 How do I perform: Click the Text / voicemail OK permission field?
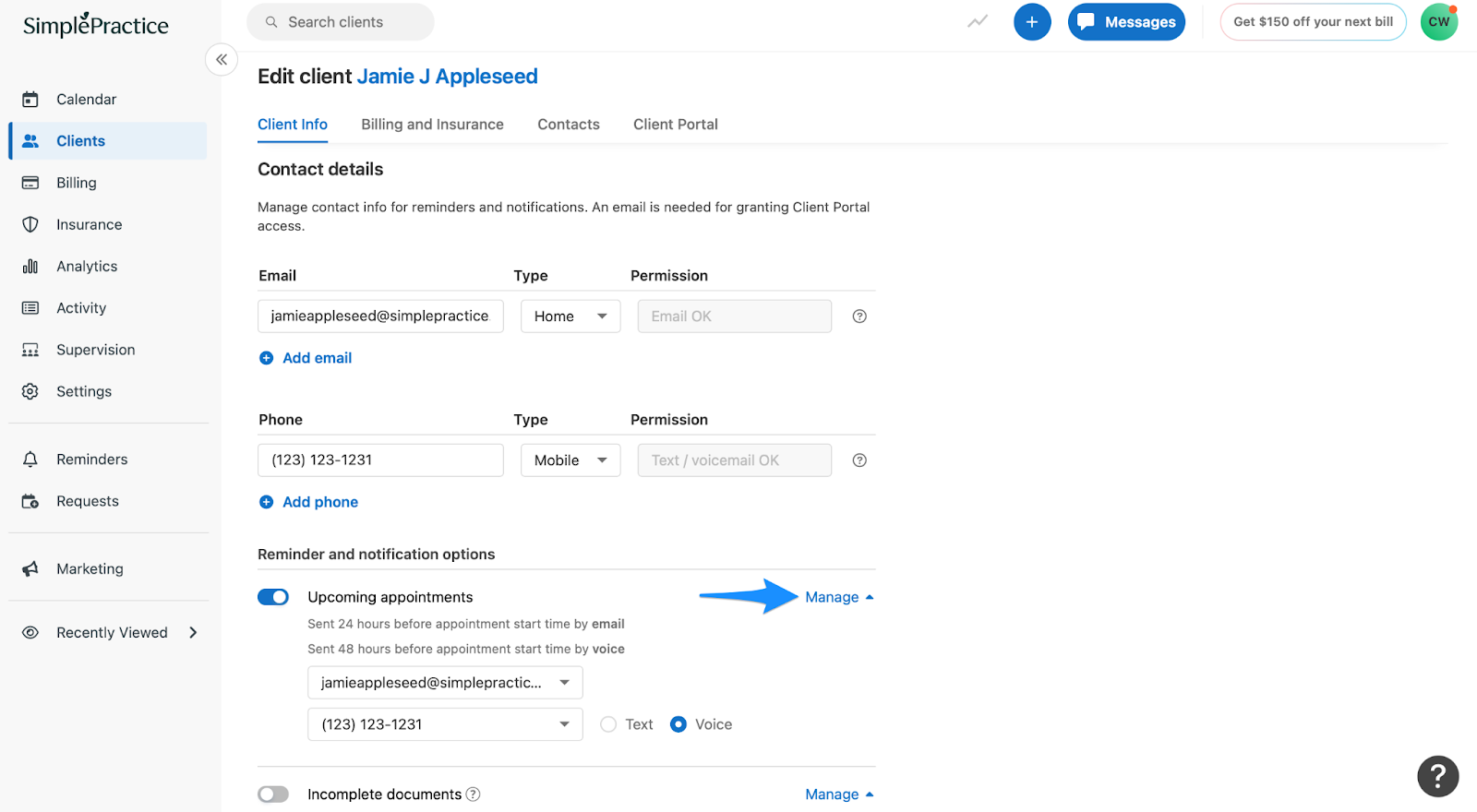[x=735, y=460]
